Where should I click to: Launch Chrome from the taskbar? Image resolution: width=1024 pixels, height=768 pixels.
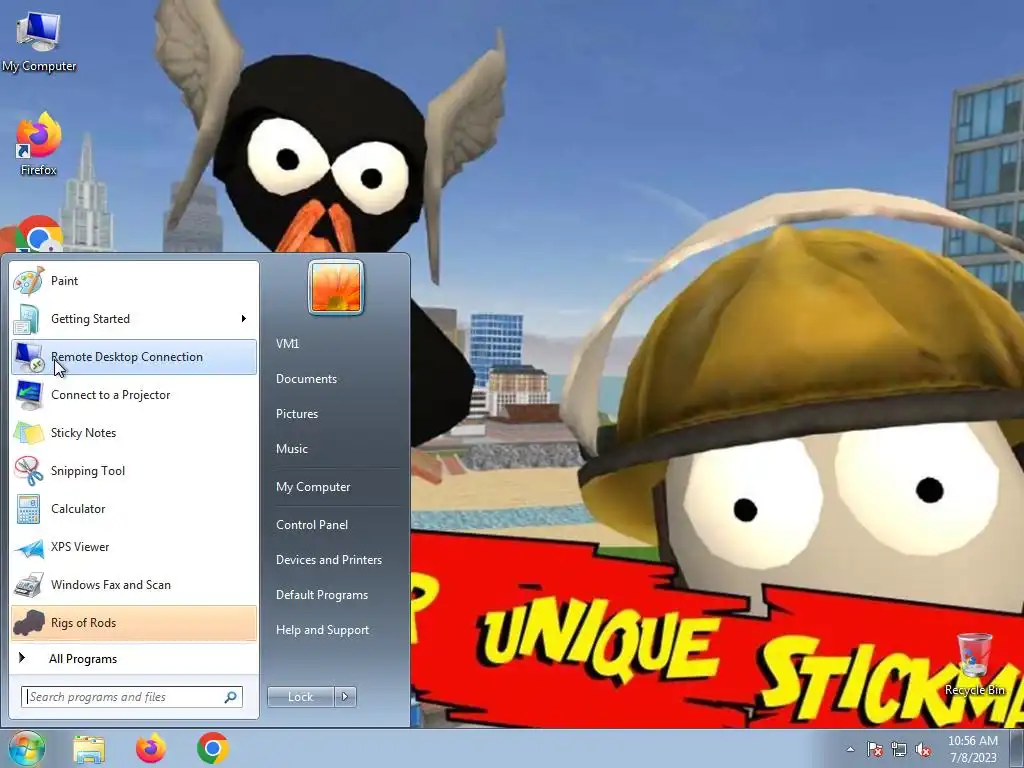click(x=212, y=748)
